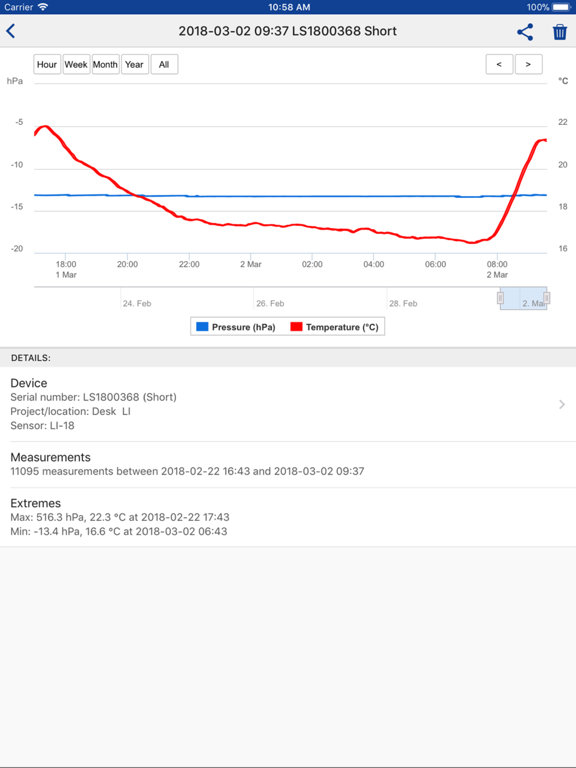Click 26. Feb on the navigator timeline
The image size is (576, 768).
[x=270, y=304]
